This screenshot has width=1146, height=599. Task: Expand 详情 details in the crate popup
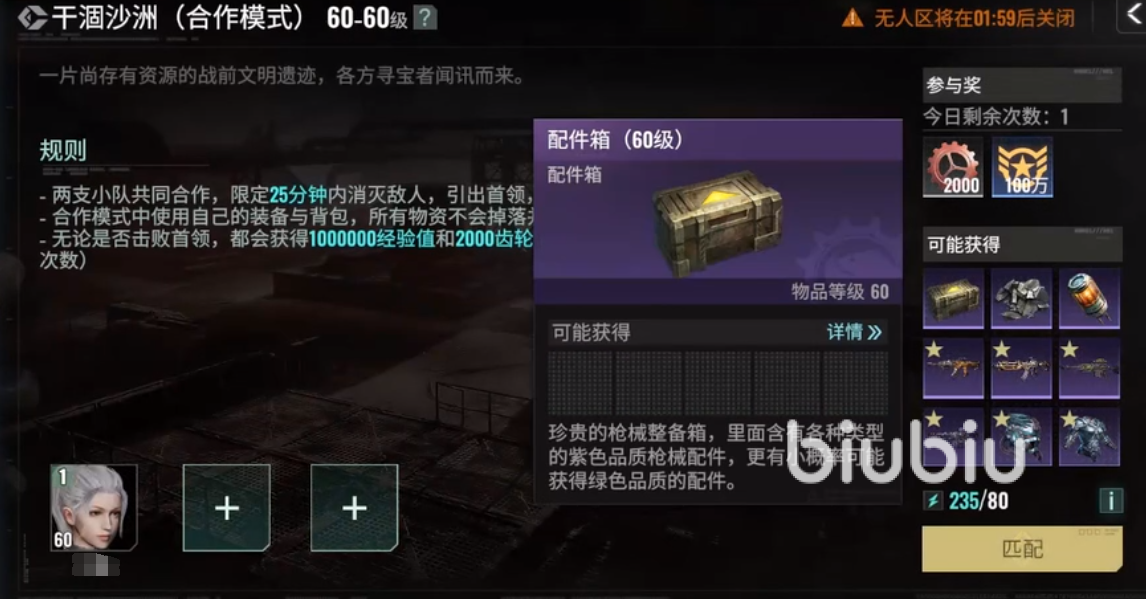854,332
